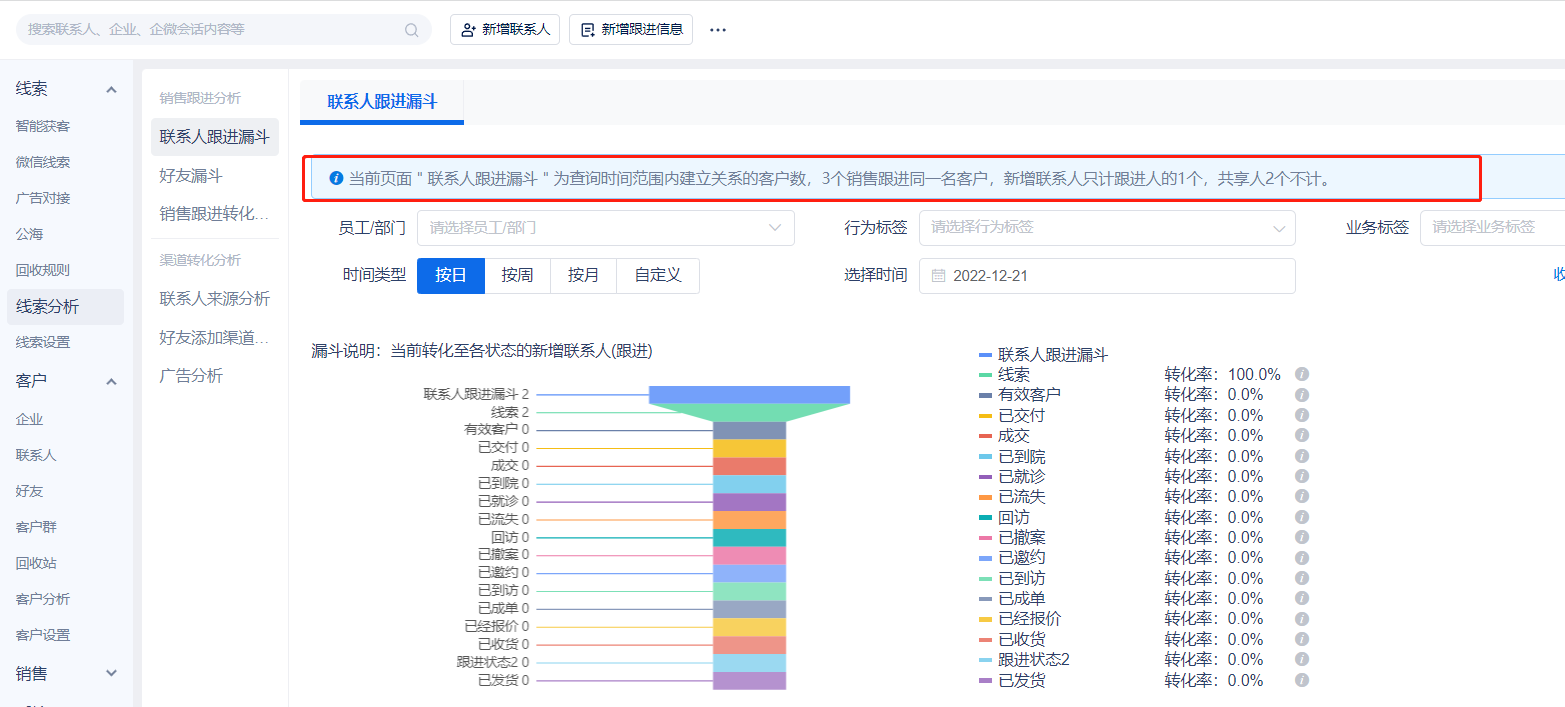Open the 员工/部门 dropdown
Viewport: 1565px width, 707px height.
(606, 228)
